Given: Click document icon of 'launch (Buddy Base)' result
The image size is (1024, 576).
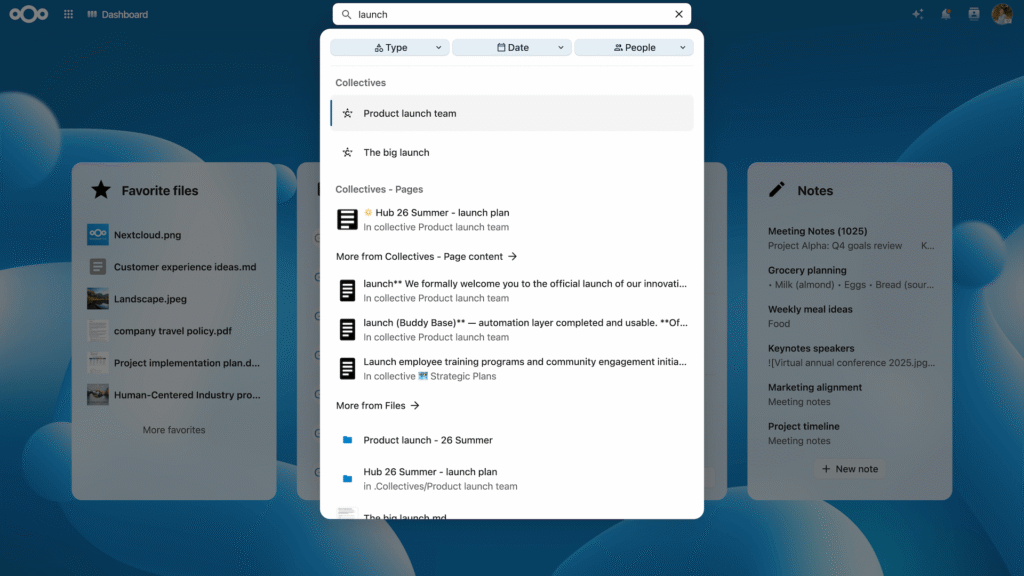Looking at the screenshot, I should point(347,330).
